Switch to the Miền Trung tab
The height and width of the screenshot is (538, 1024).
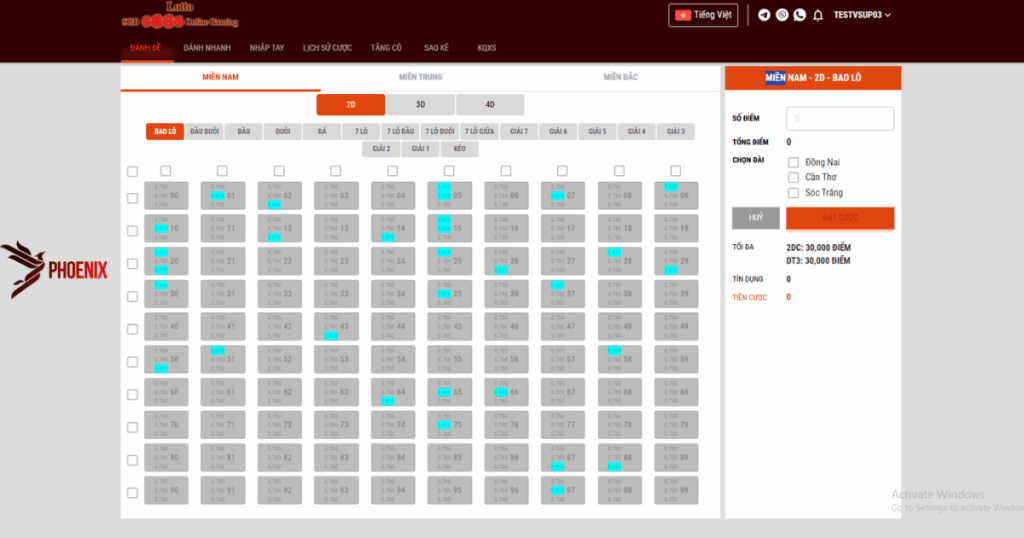click(420, 77)
